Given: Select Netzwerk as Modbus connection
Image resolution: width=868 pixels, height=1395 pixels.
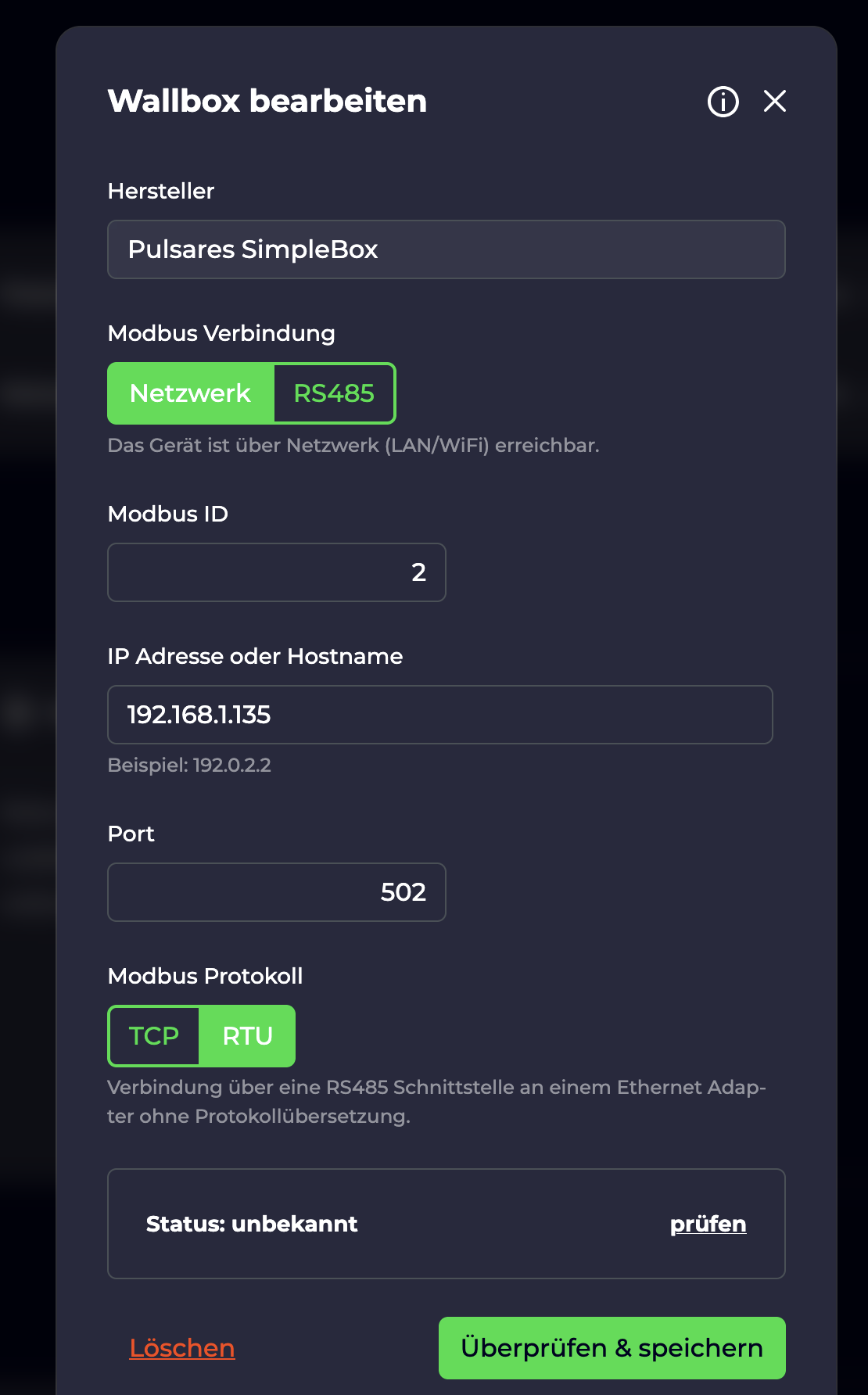Looking at the screenshot, I should click(x=191, y=393).
